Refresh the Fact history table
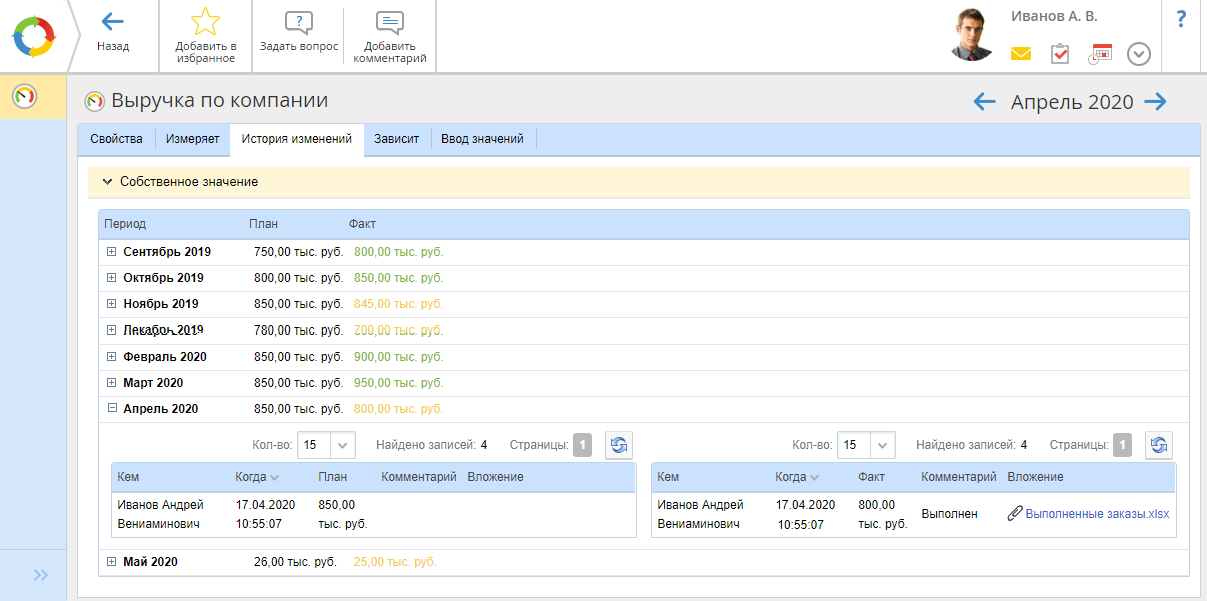 (x=1159, y=445)
